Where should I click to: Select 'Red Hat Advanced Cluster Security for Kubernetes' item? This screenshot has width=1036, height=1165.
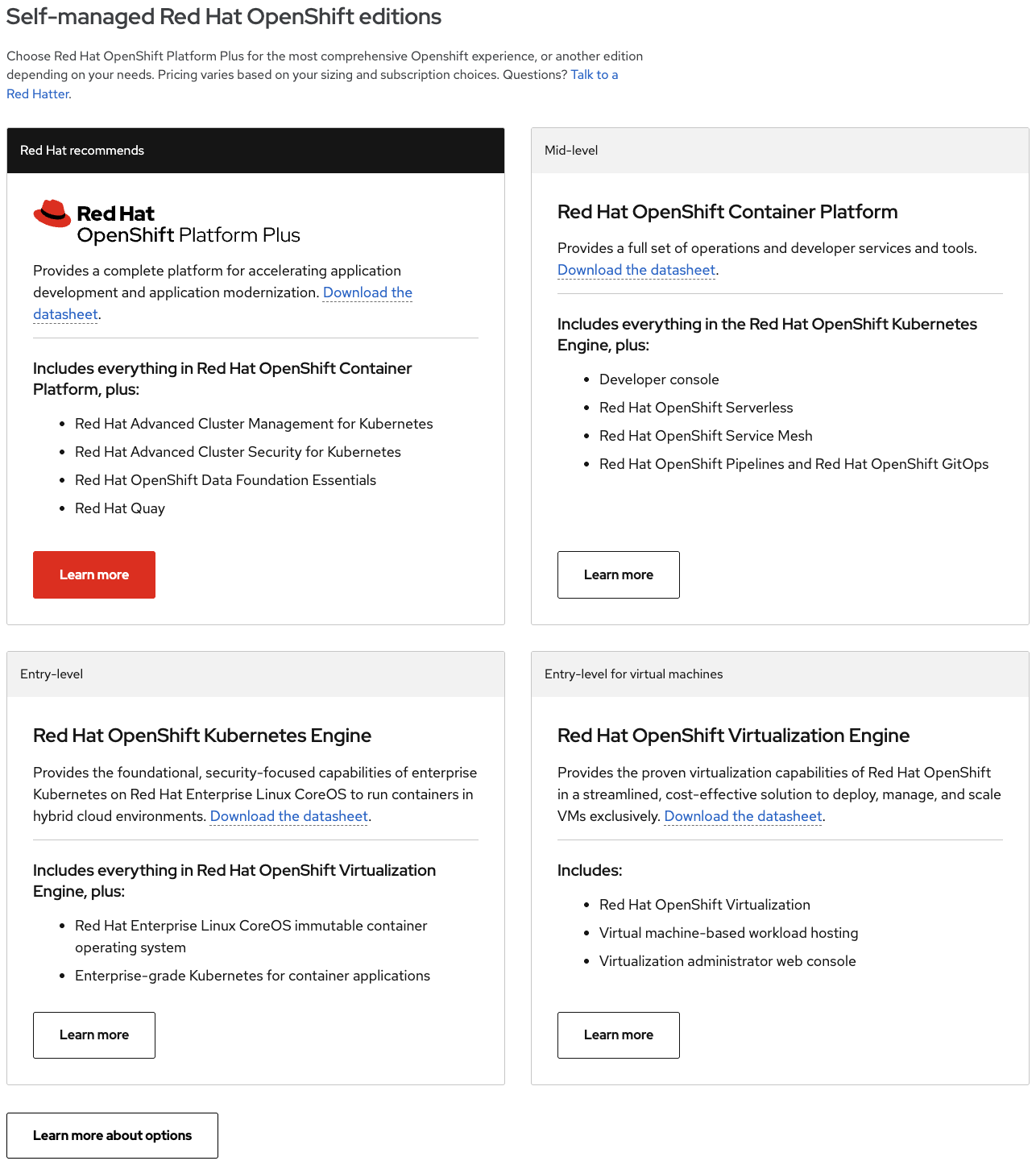[x=238, y=452]
